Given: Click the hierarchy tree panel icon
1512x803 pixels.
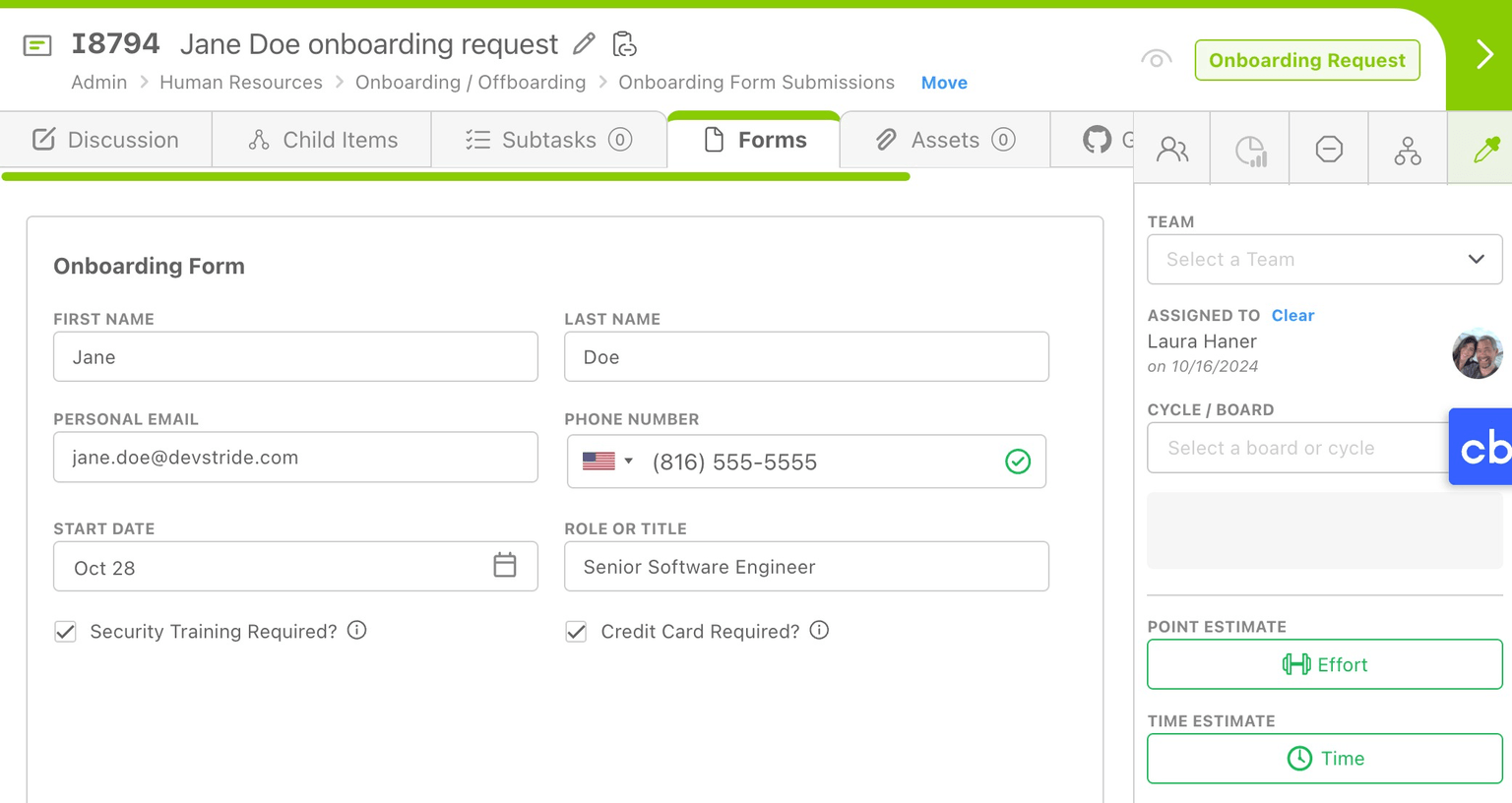Looking at the screenshot, I should [x=1407, y=151].
